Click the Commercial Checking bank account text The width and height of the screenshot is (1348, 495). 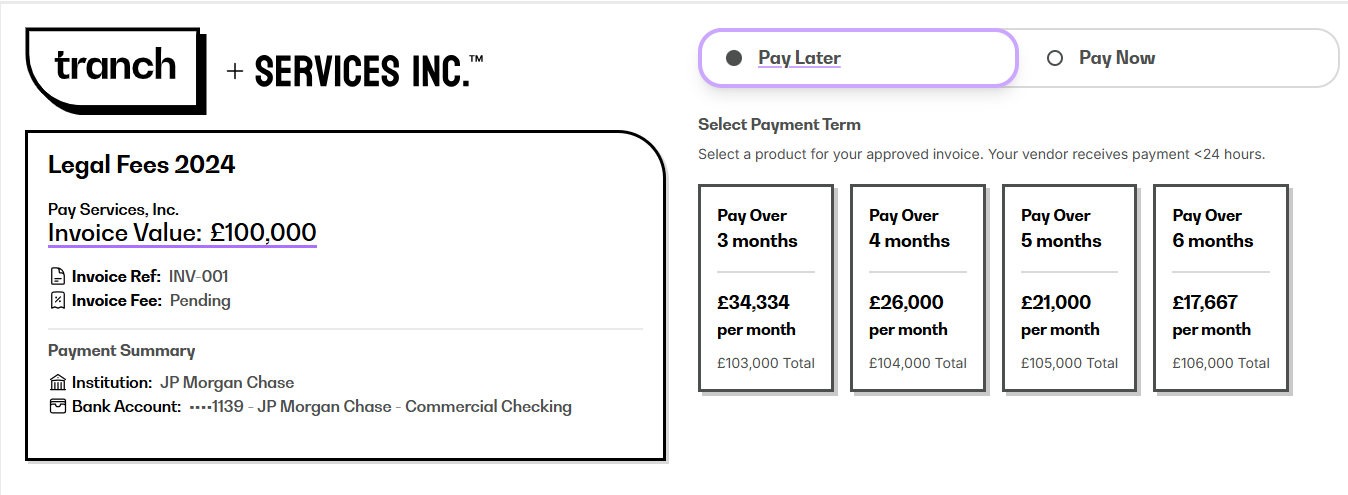click(x=488, y=407)
